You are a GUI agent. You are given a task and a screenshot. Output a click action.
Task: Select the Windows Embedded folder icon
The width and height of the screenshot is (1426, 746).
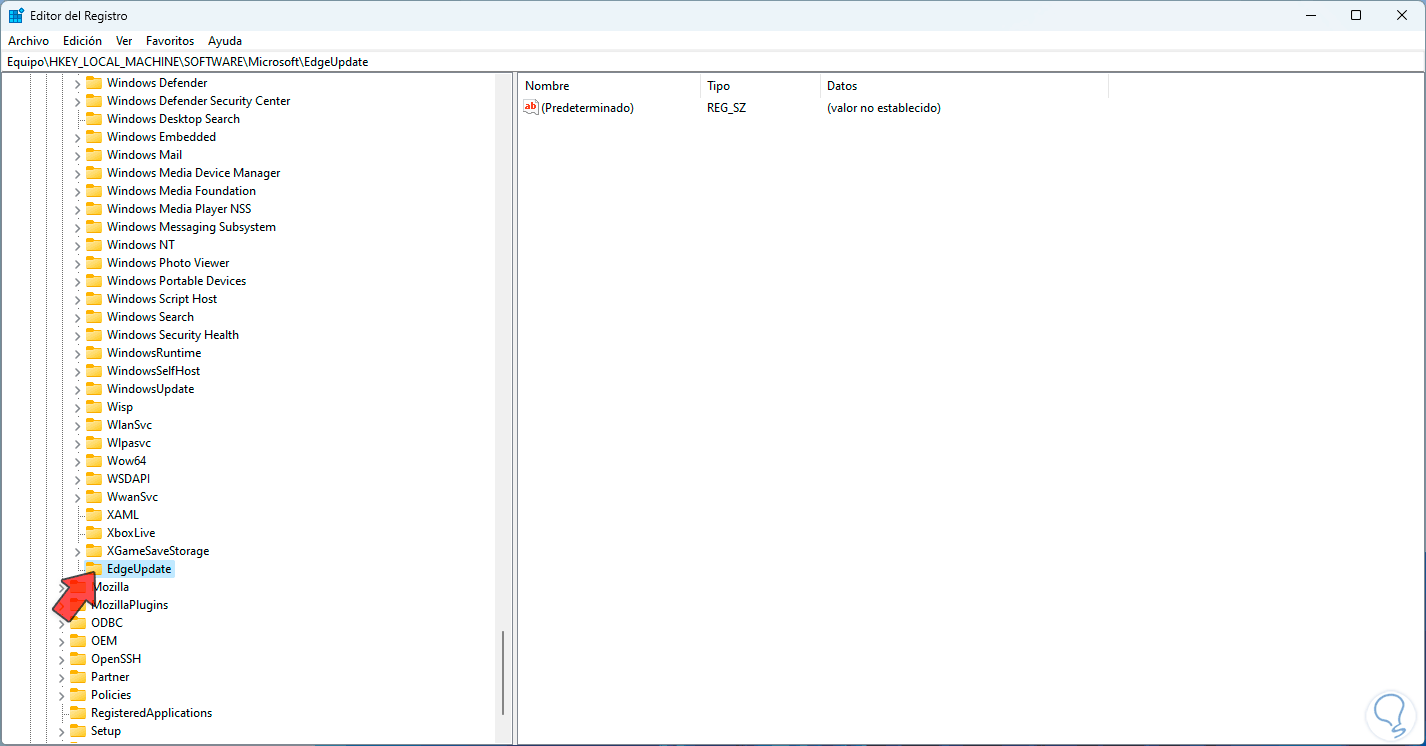[94, 137]
